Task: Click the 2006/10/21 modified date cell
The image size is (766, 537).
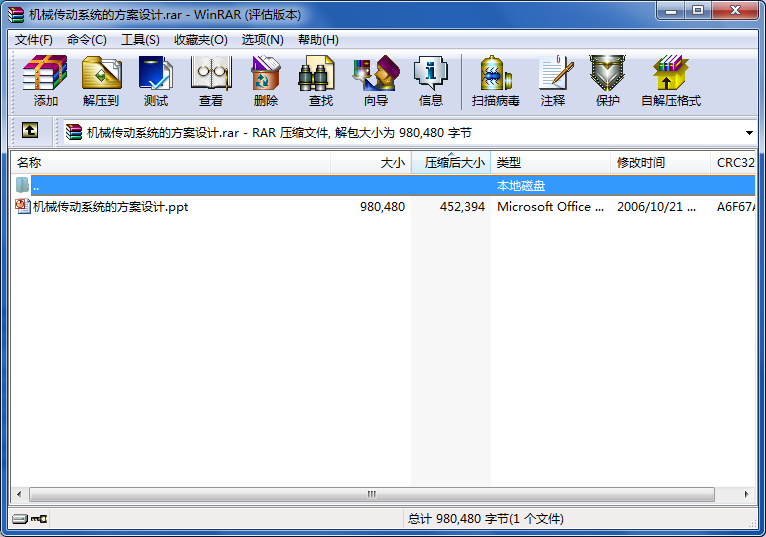Action: [657, 207]
